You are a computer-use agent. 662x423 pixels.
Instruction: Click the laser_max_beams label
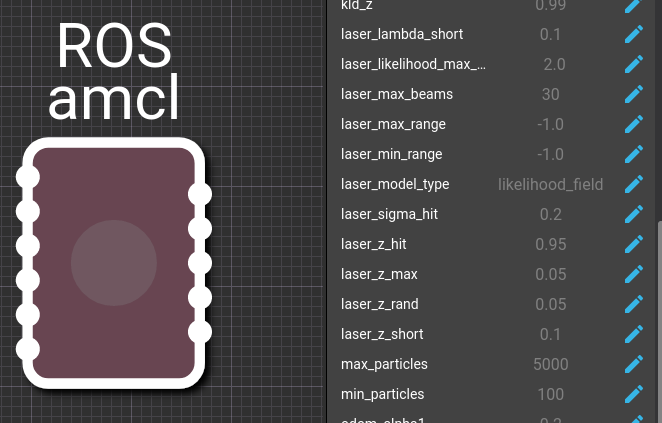click(397, 94)
